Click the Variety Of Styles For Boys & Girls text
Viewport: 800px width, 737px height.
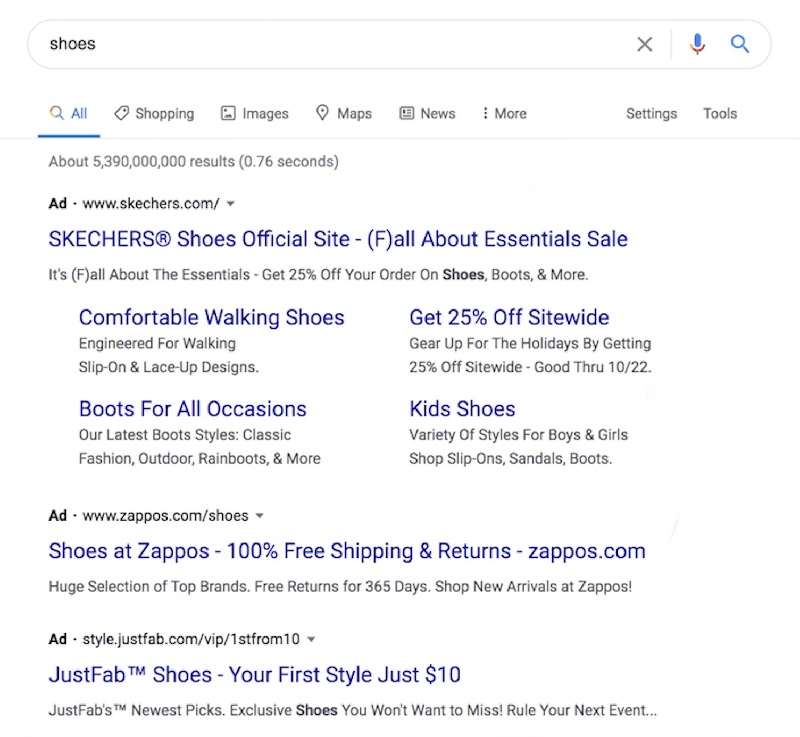point(518,435)
